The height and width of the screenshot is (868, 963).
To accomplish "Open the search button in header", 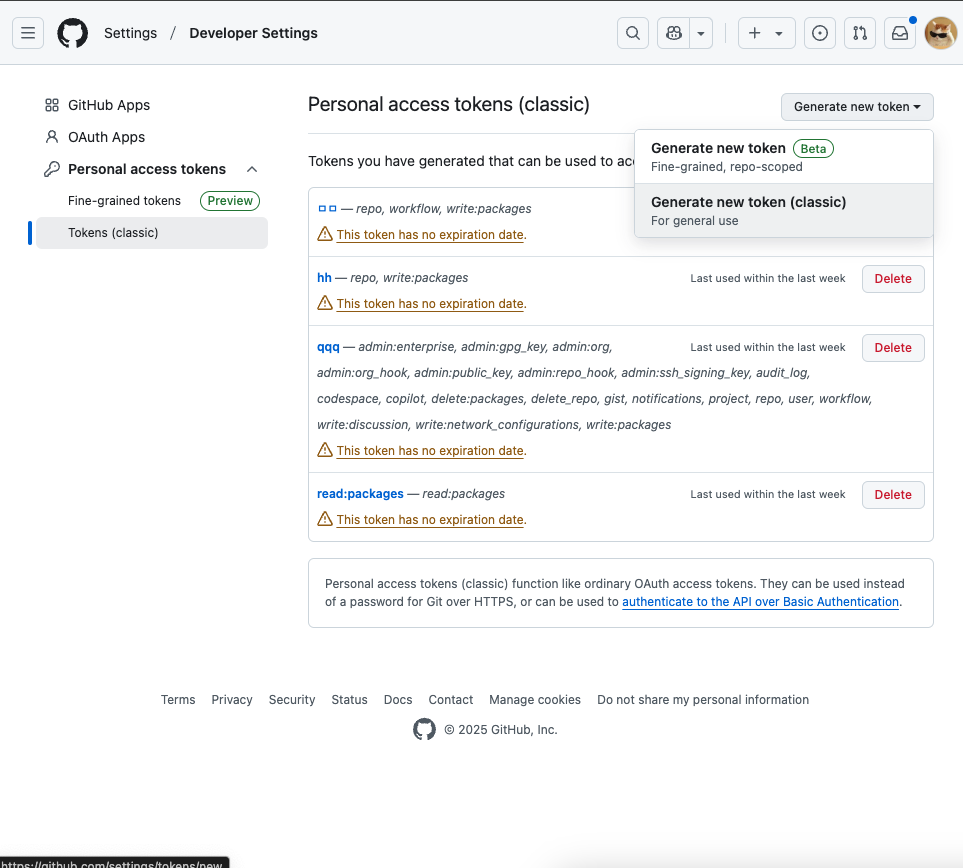I will (633, 33).
